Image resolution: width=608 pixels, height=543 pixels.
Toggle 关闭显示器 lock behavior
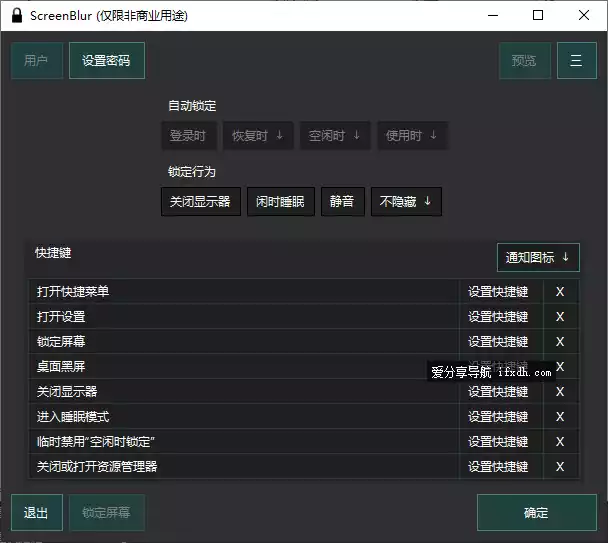201,201
